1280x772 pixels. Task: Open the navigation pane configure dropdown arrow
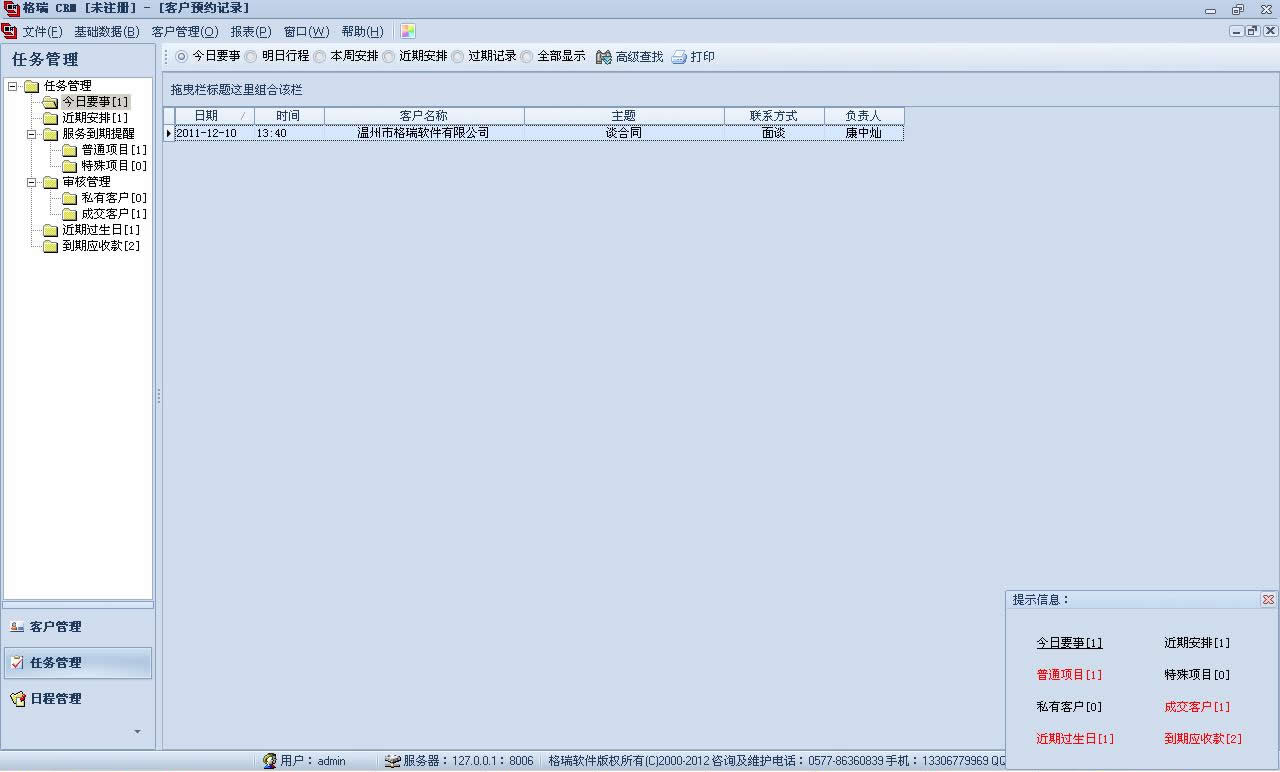[x=138, y=732]
